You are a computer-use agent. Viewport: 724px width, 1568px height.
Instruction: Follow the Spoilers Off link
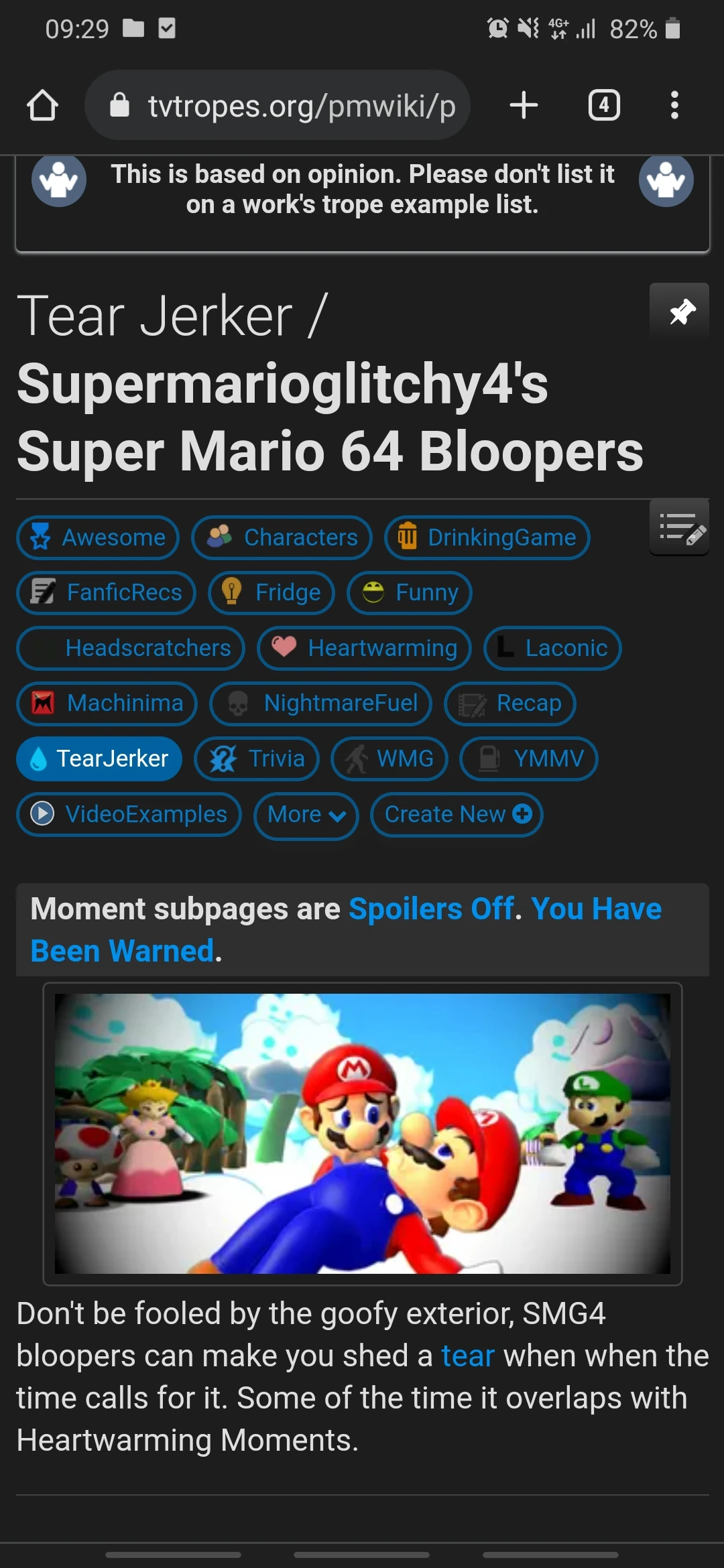click(432, 909)
